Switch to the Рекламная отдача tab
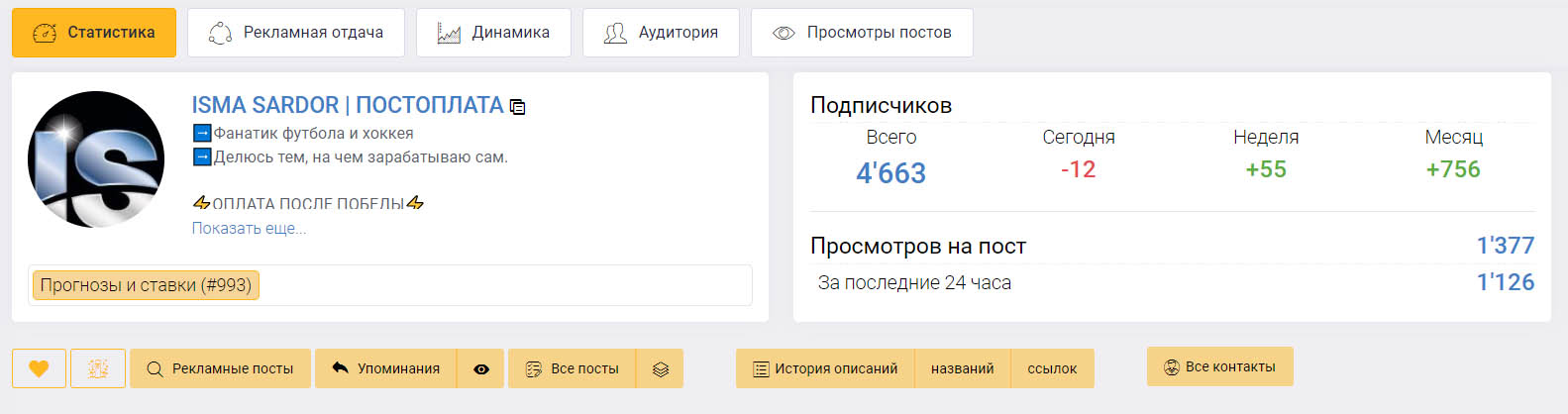 pos(296,33)
